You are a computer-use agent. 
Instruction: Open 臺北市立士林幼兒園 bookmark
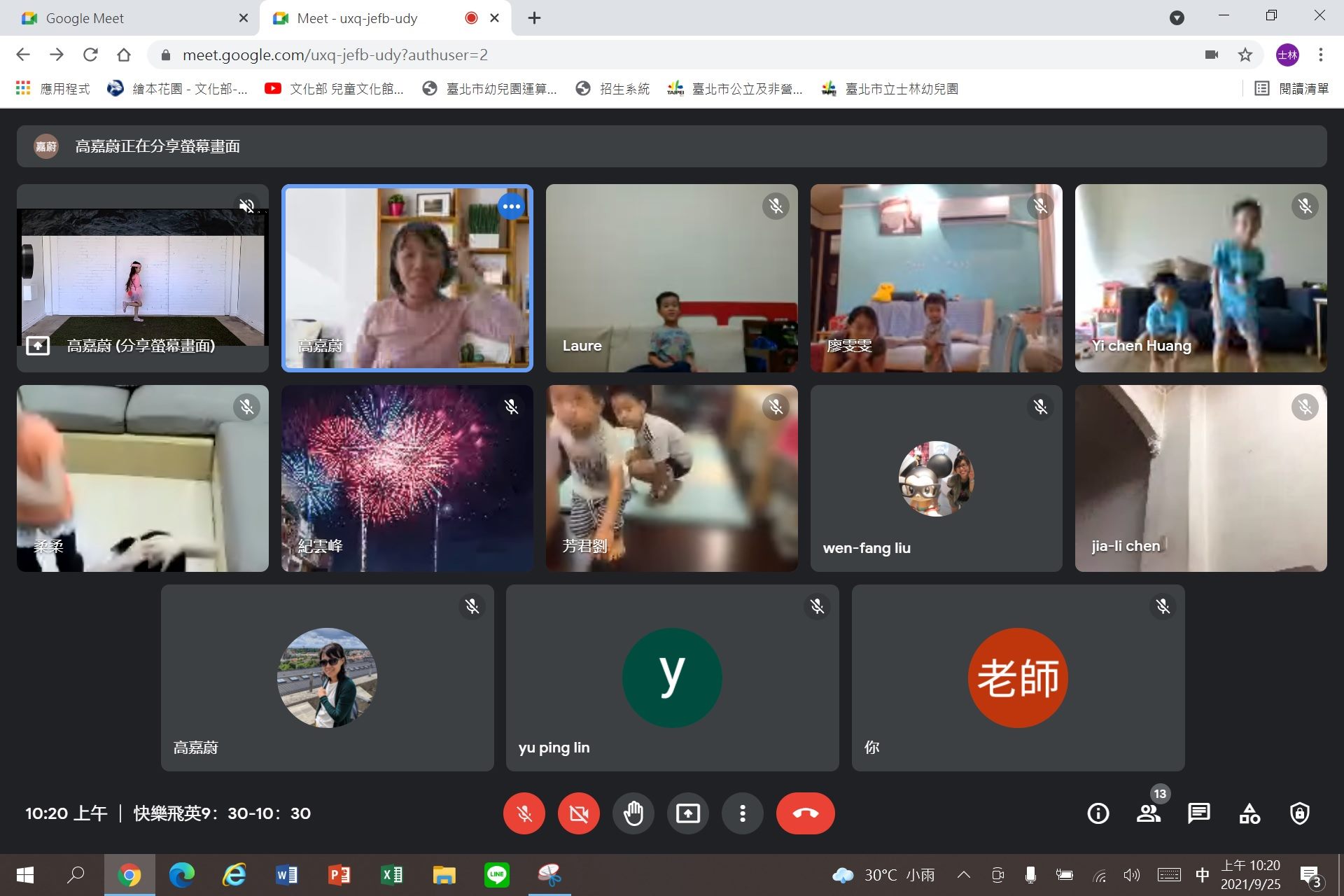point(890,89)
